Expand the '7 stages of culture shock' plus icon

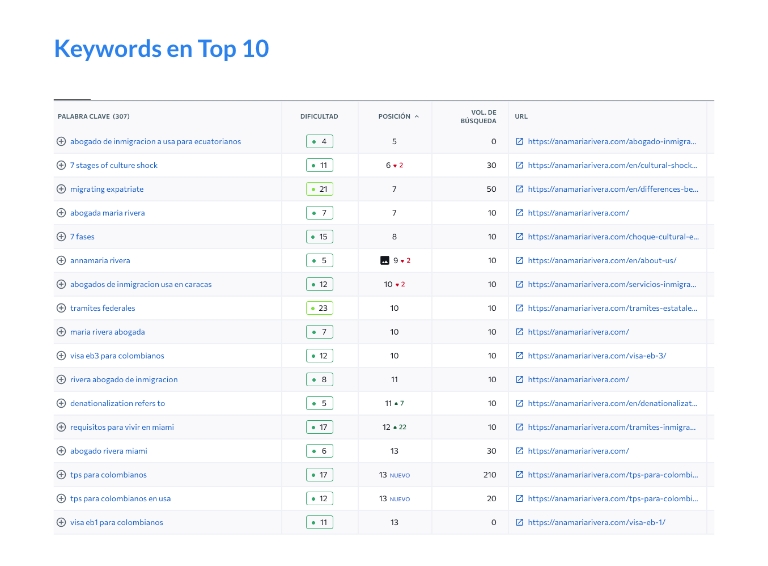tap(61, 165)
